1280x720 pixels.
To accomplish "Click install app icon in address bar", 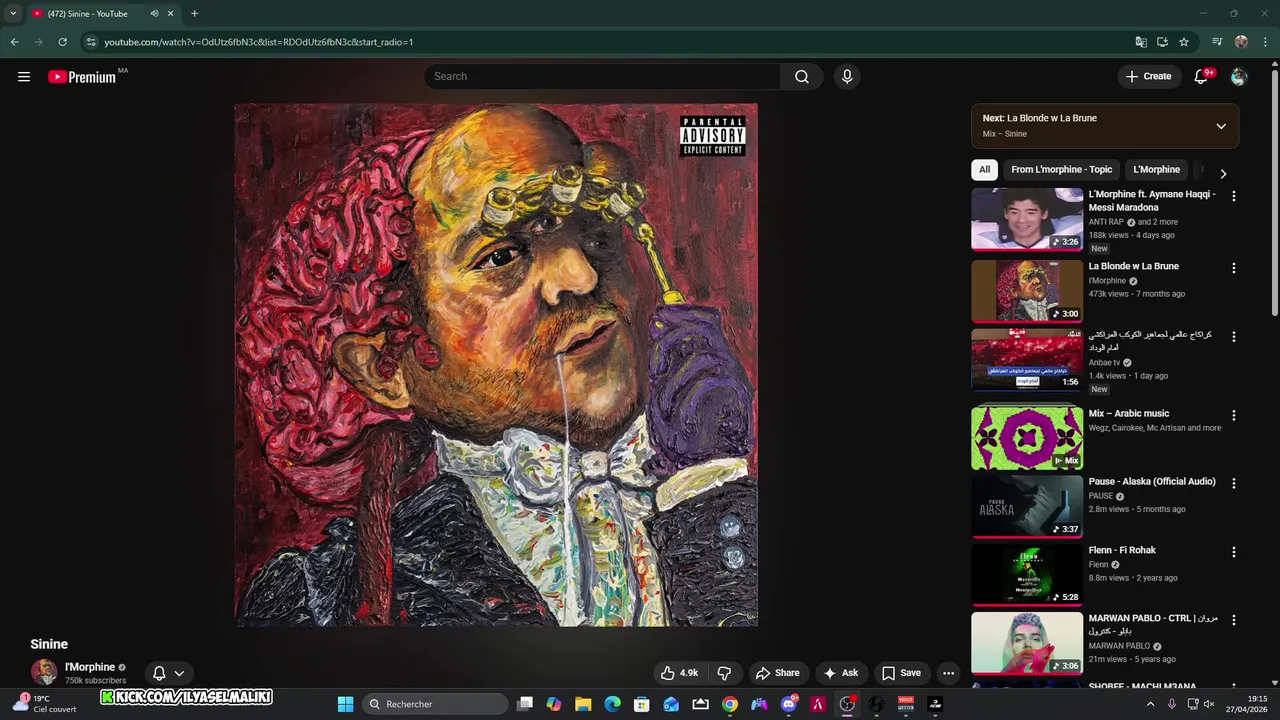I will pyautogui.click(x=1162, y=42).
